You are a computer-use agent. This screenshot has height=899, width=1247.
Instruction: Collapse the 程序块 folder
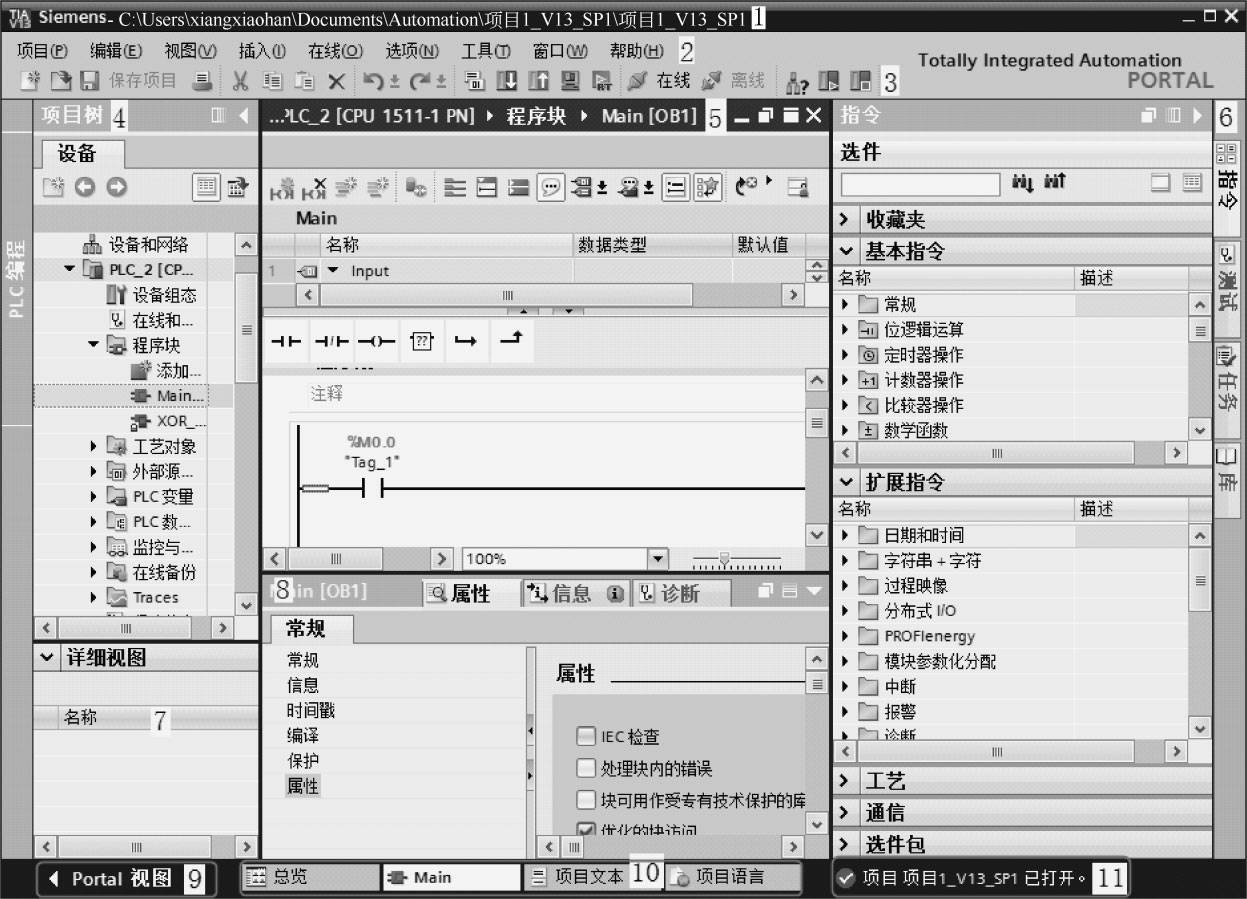click(94, 345)
